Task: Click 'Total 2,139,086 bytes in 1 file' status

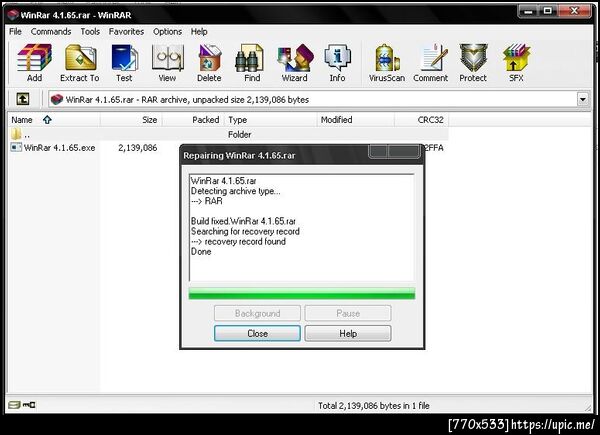Action: (x=373, y=406)
